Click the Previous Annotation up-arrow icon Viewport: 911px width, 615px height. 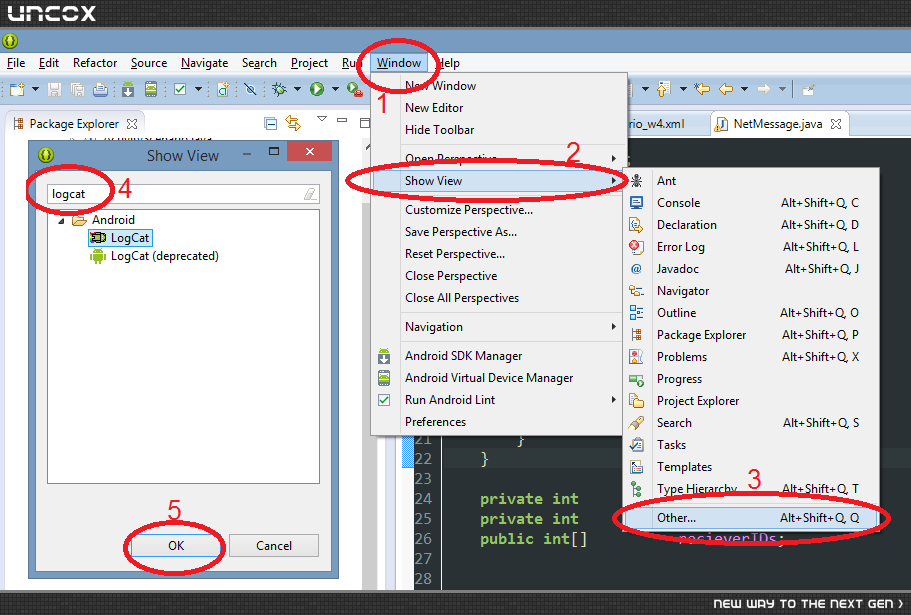(663, 89)
